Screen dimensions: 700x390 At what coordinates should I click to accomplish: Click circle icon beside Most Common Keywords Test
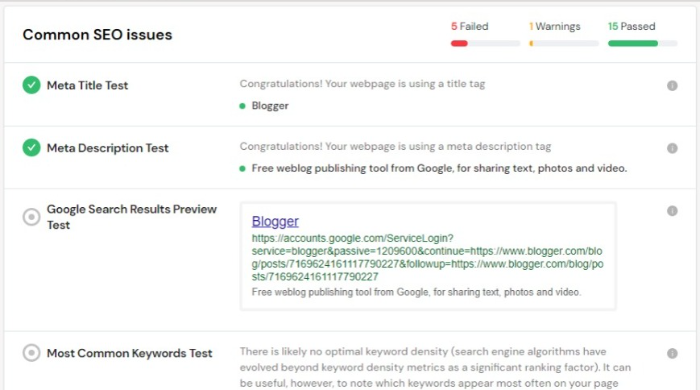click(31, 353)
